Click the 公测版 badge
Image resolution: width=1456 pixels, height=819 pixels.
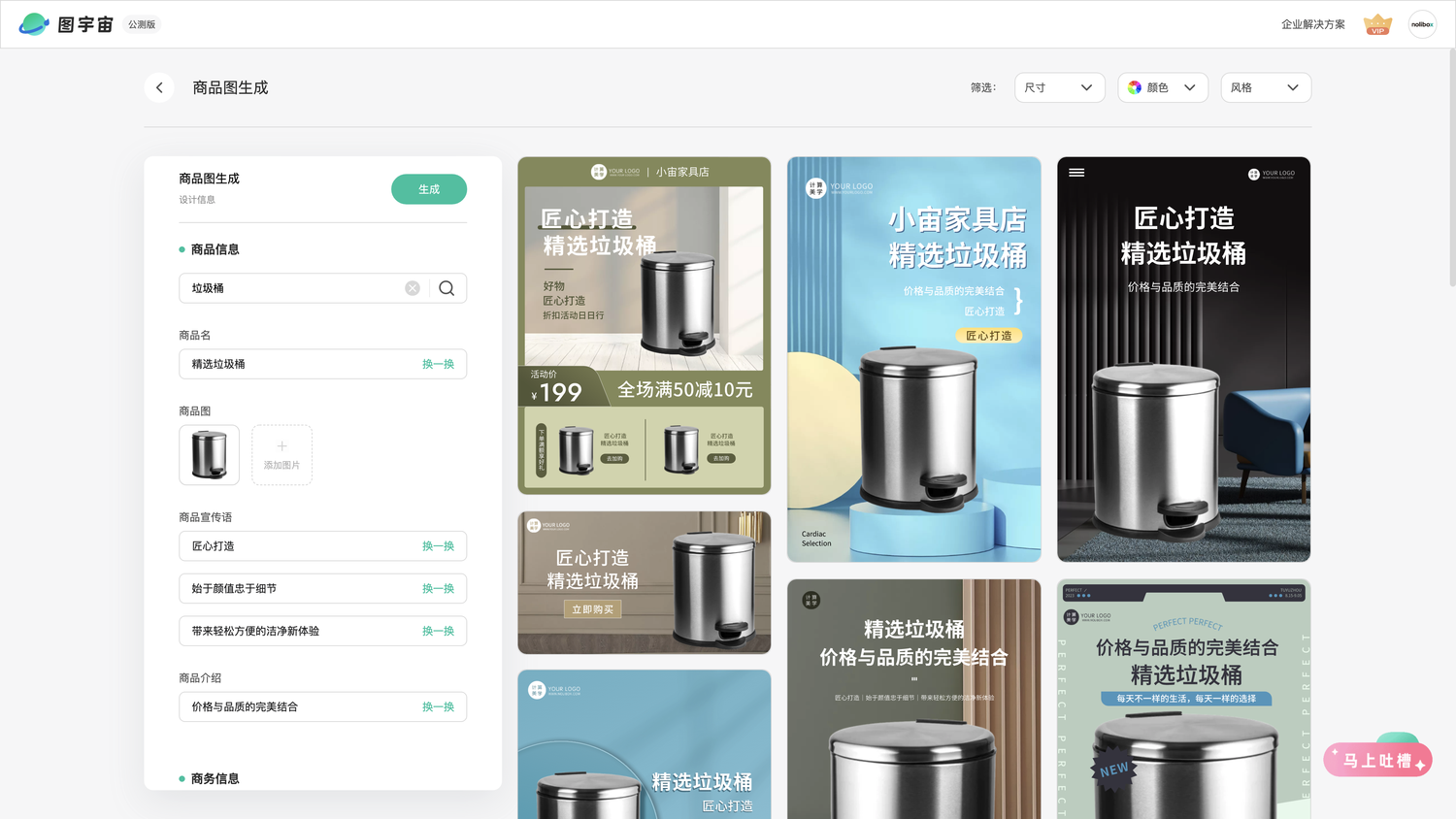point(142,24)
